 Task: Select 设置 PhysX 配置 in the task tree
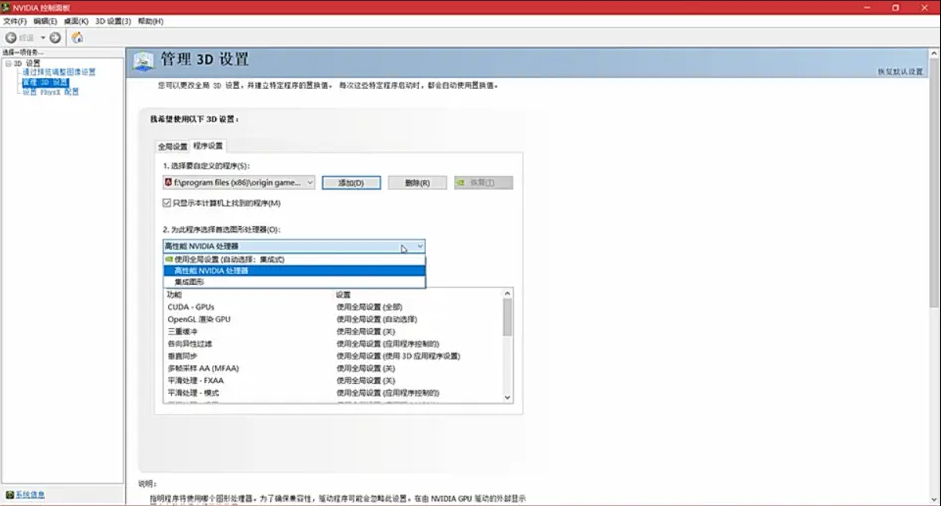(50, 92)
